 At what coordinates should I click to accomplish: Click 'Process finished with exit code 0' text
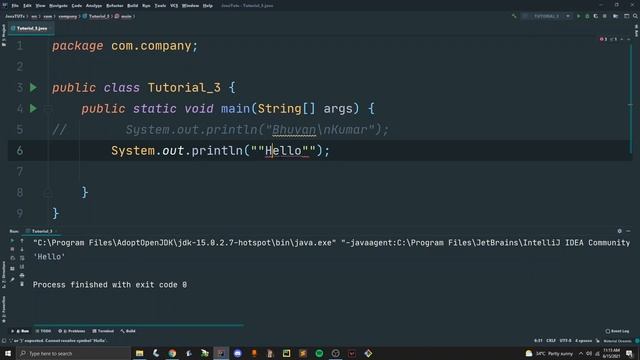click(x=110, y=285)
